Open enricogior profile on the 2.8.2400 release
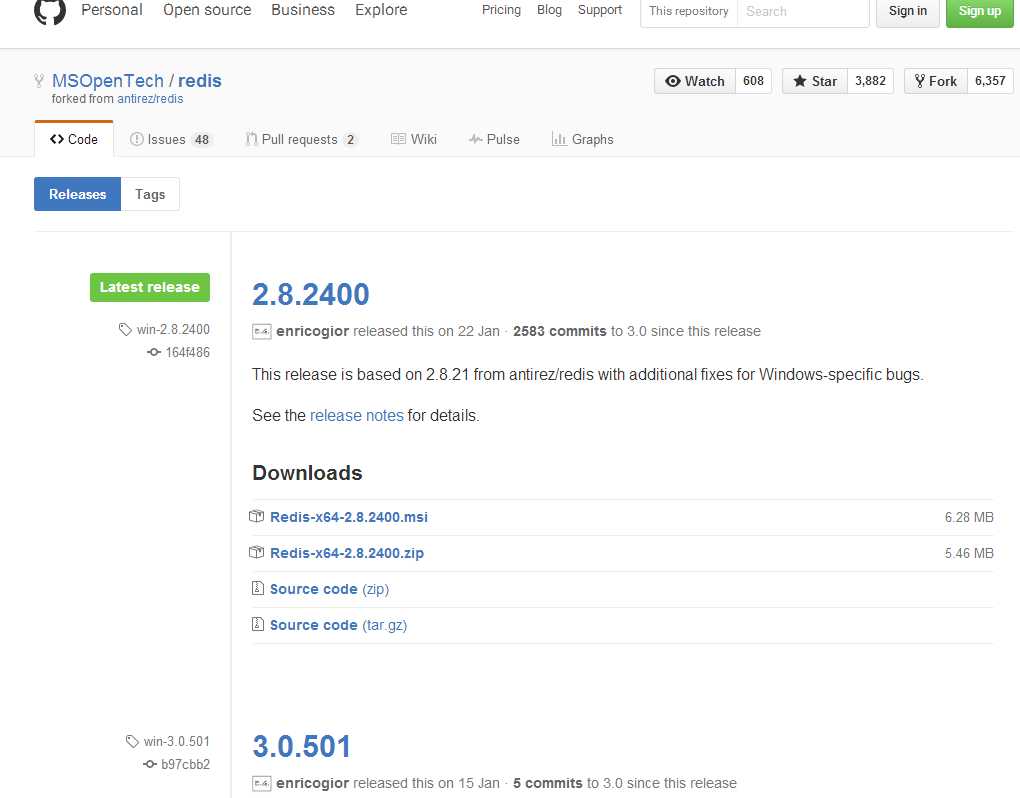The height and width of the screenshot is (798, 1020). pos(313,332)
